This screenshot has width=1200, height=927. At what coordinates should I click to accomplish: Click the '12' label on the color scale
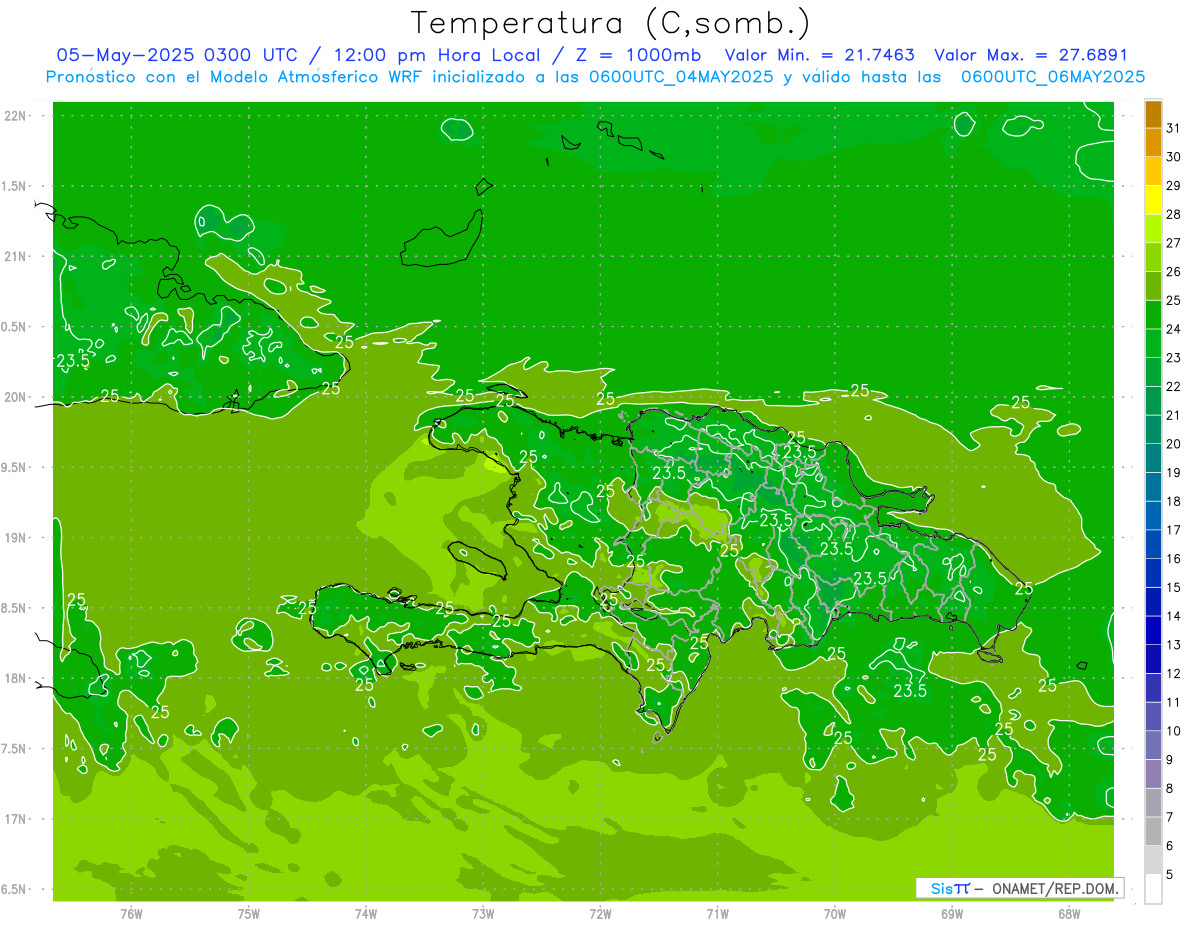(x=1173, y=674)
